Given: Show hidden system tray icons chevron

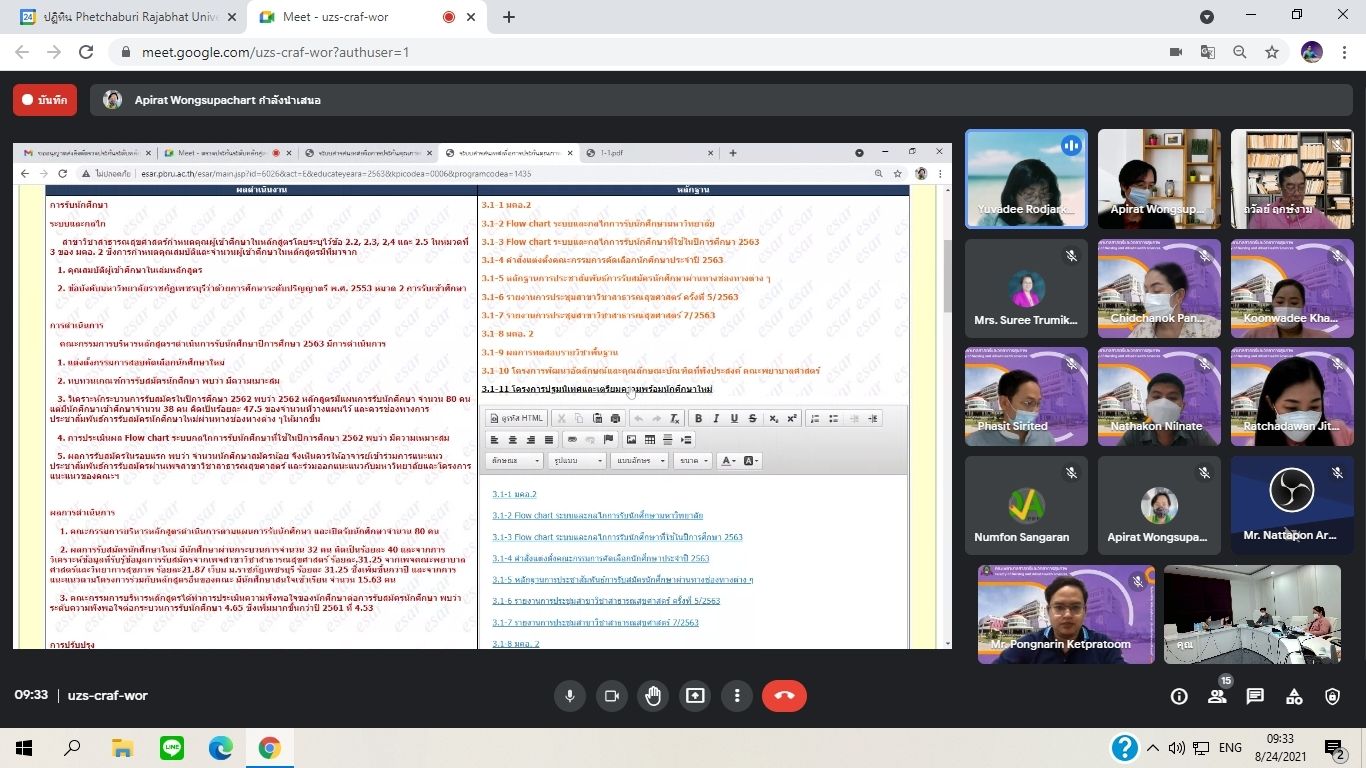Looking at the screenshot, I should (1153, 748).
